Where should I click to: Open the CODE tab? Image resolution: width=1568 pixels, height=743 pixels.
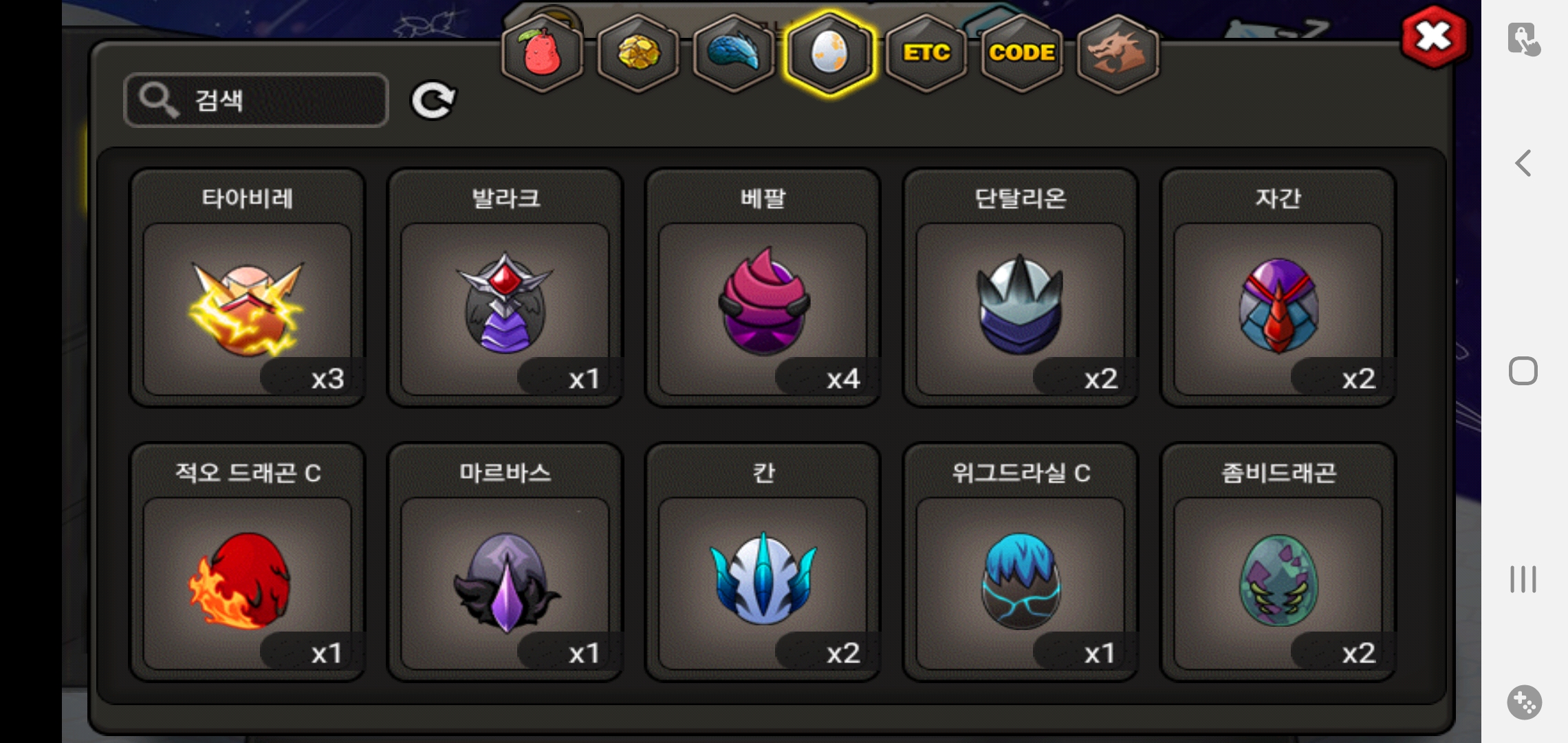pos(1022,53)
